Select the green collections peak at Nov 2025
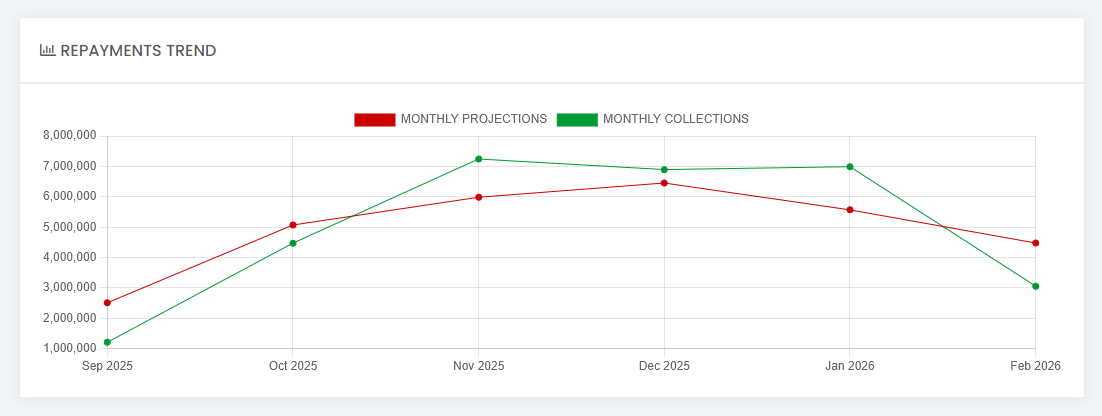This screenshot has height=416, width=1102. 479,159
